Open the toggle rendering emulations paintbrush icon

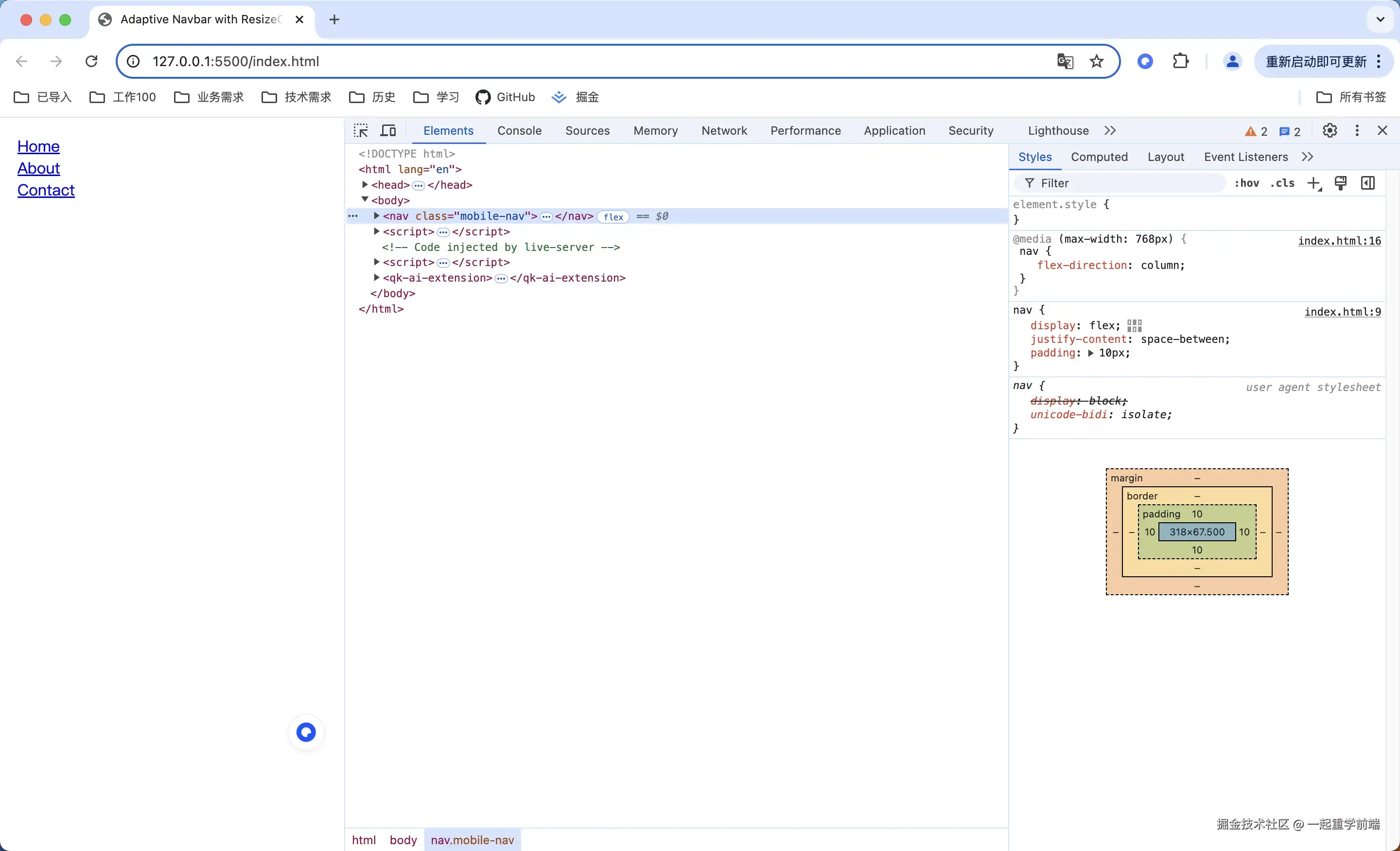point(1340,183)
